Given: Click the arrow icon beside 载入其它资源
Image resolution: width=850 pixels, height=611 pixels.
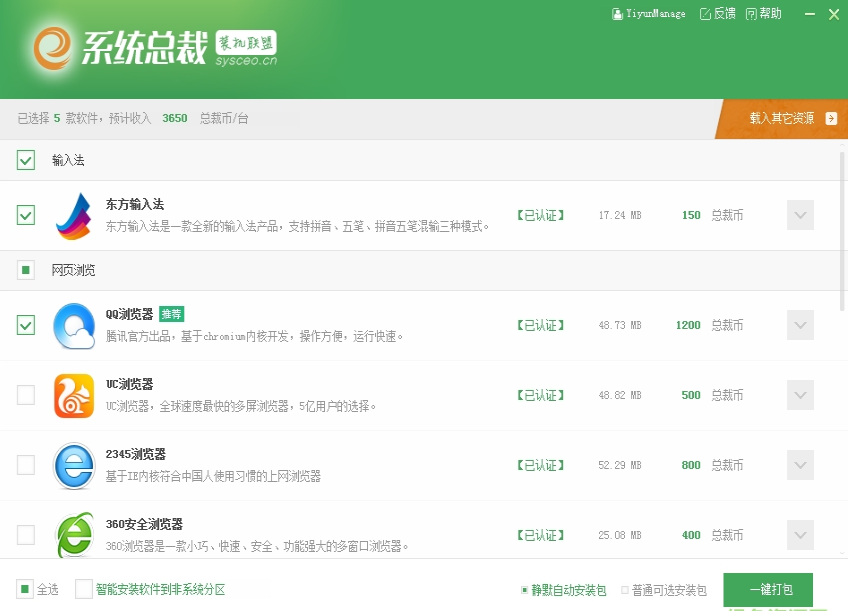Looking at the screenshot, I should coord(831,118).
